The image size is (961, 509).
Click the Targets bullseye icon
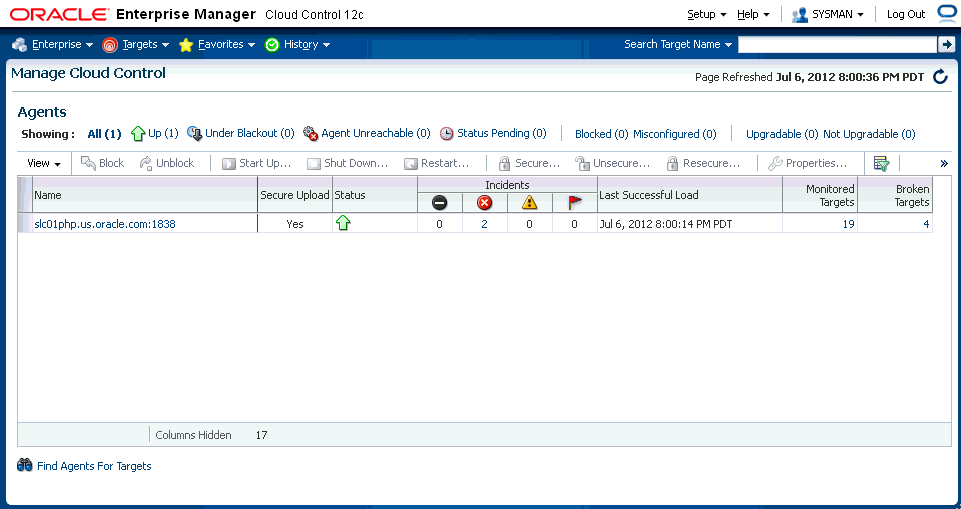pos(110,45)
